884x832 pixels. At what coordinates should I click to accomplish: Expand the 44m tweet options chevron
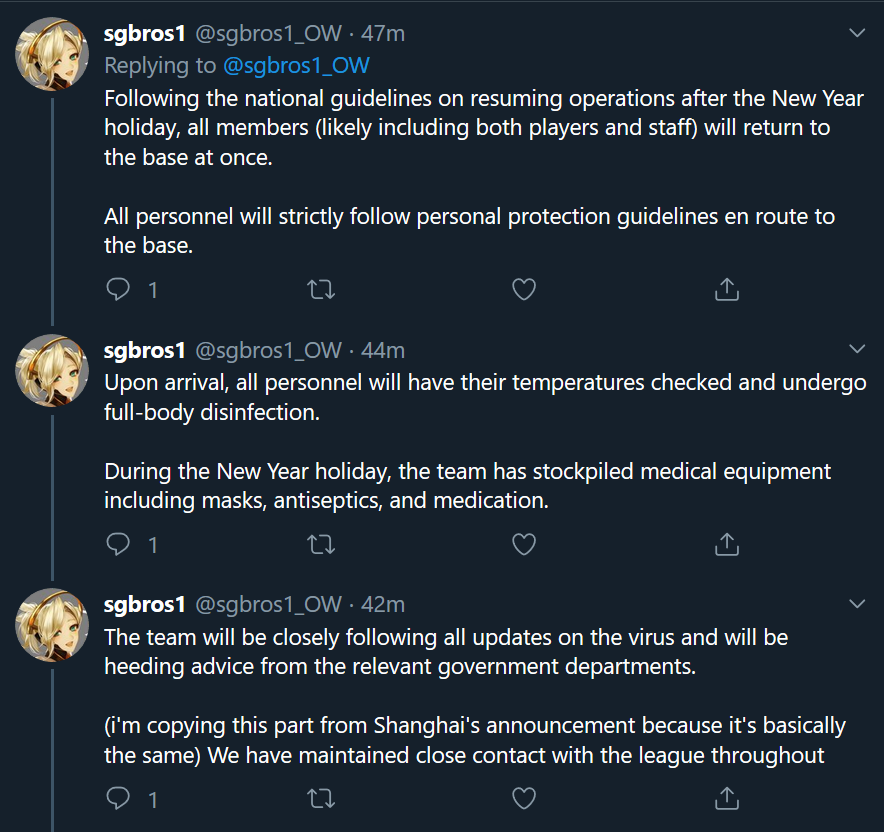(857, 349)
